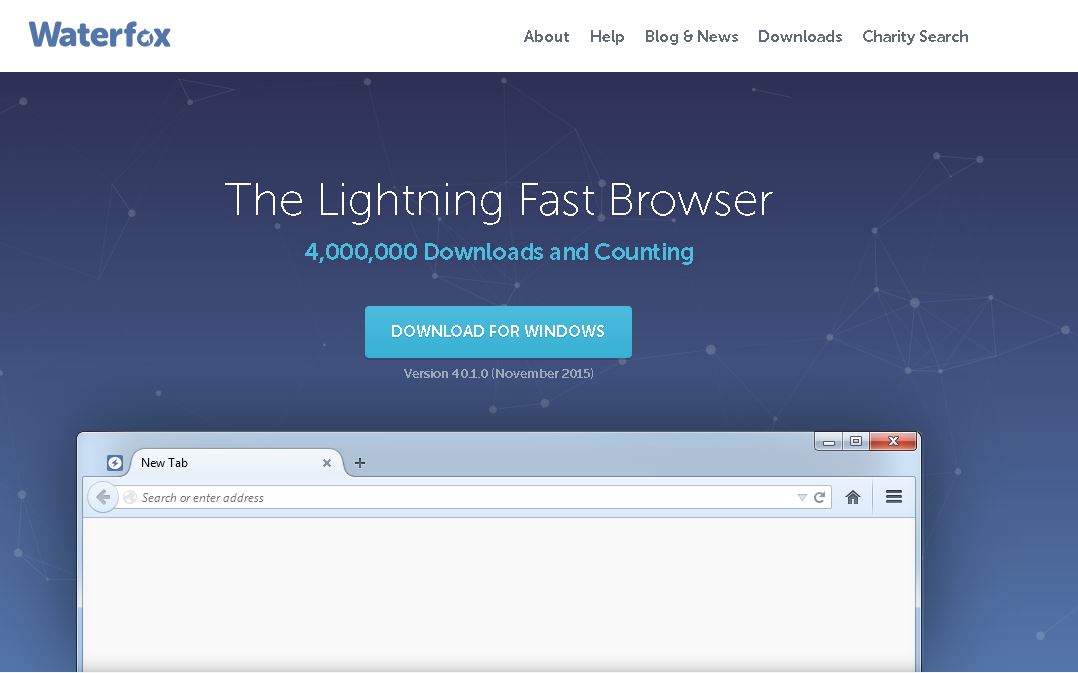Minimize the mock browser window
The image size is (1078, 673).
coord(829,441)
